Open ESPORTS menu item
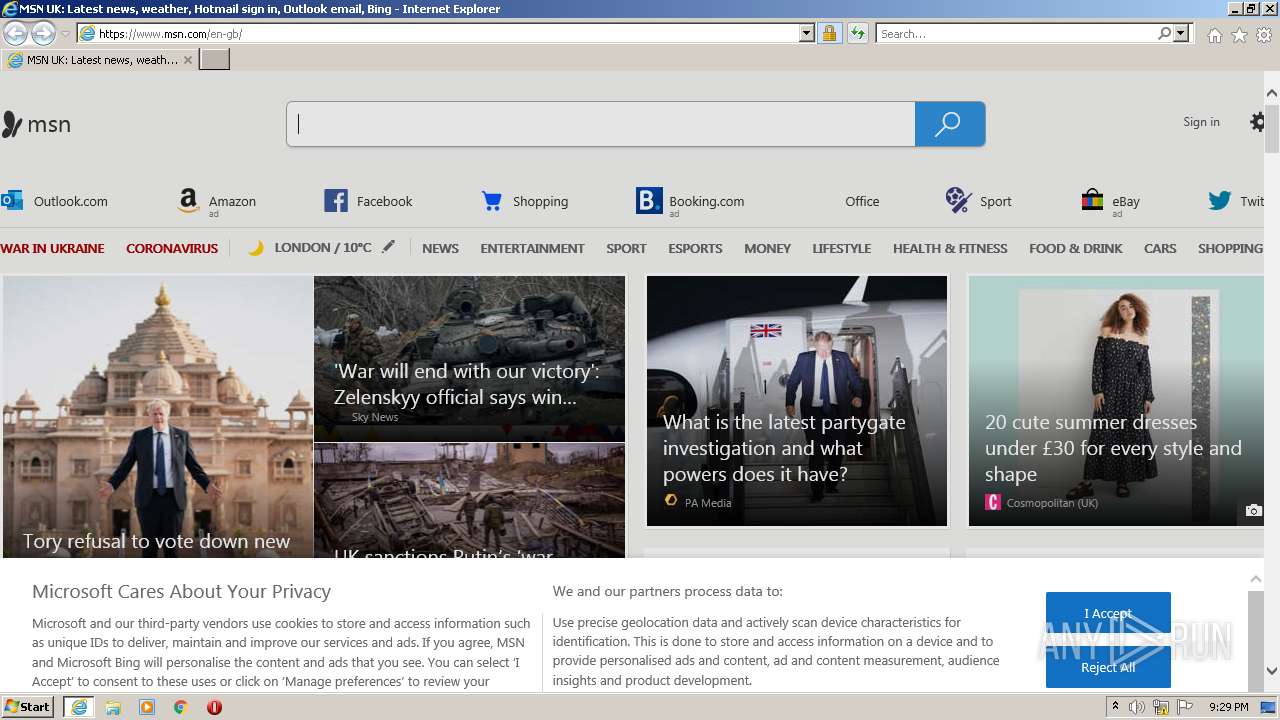This screenshot has width=1280, height=720. tap(695, 248)
